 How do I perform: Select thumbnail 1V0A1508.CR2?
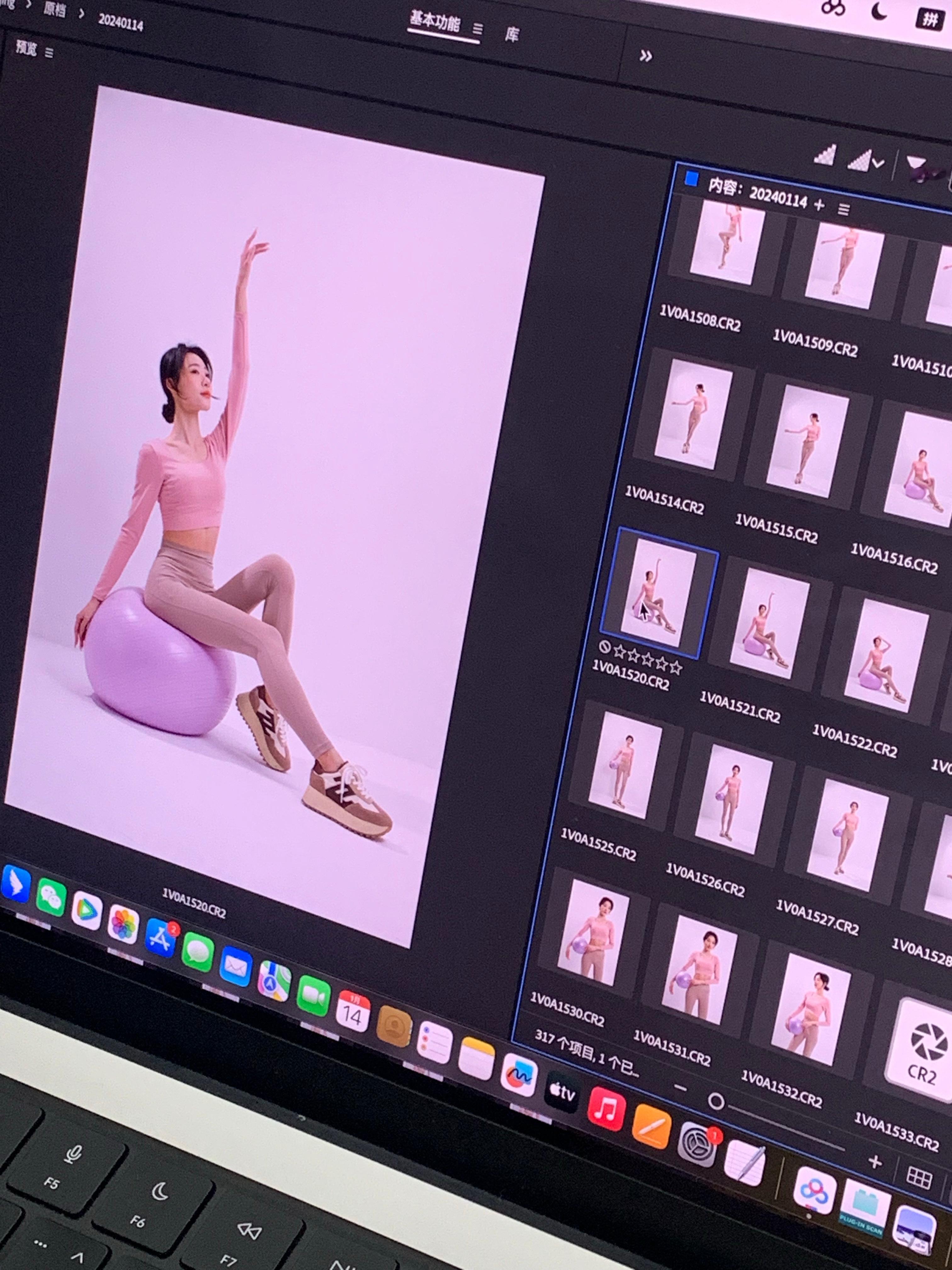pyautogui.click(x=727, y=243)
